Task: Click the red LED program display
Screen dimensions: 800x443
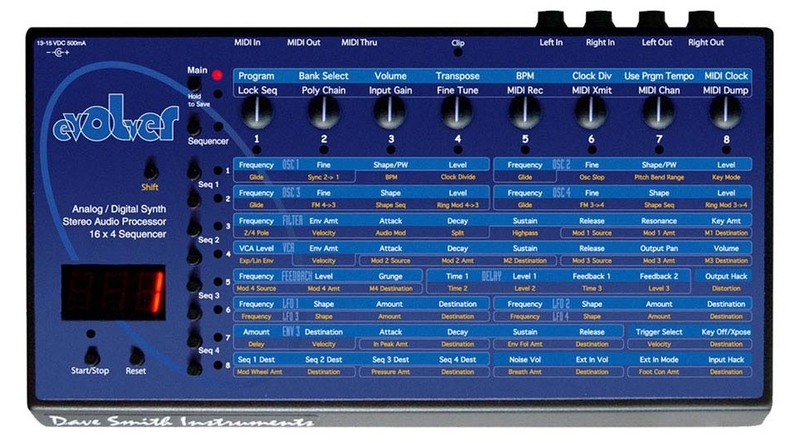Action: pyautogui.click(x=113, y=292)
